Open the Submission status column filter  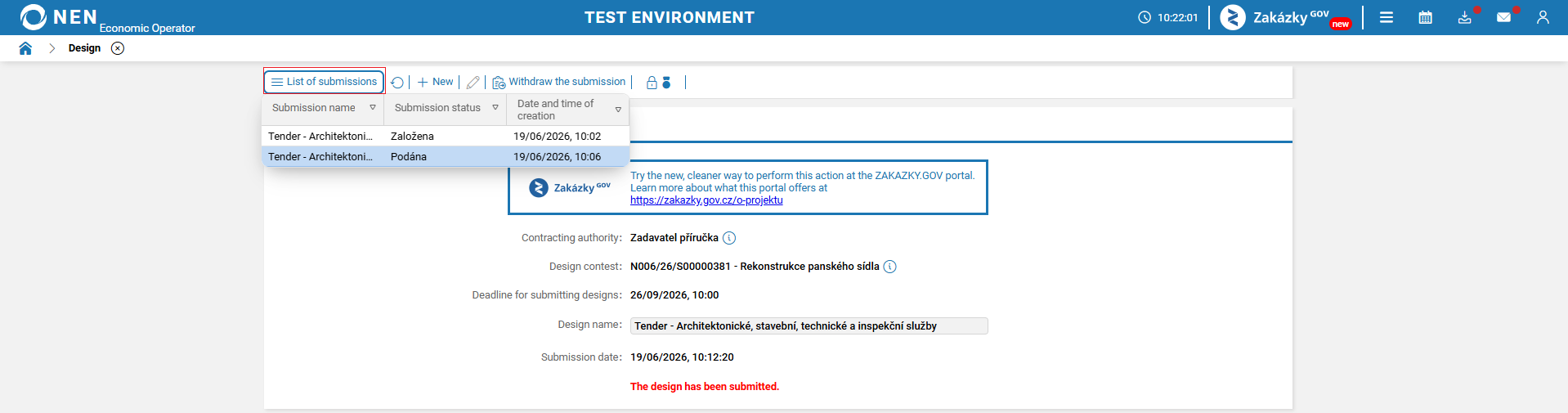pyautogui.click(x=495, y=108)
